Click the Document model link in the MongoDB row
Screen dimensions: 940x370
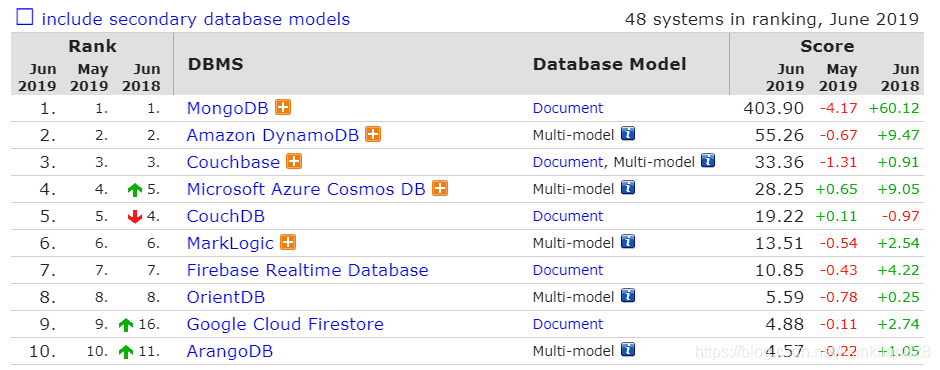pyautogui.click(x=568, y=109)
